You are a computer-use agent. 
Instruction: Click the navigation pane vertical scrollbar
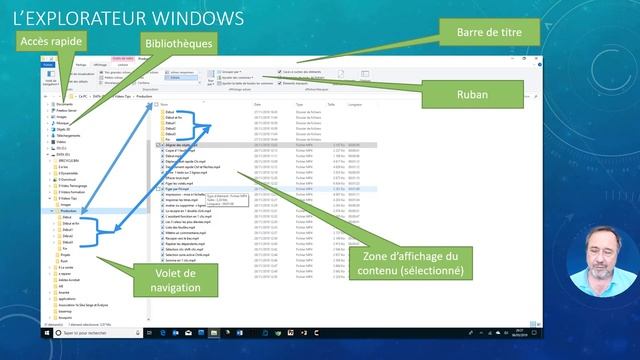coord(149,176)
